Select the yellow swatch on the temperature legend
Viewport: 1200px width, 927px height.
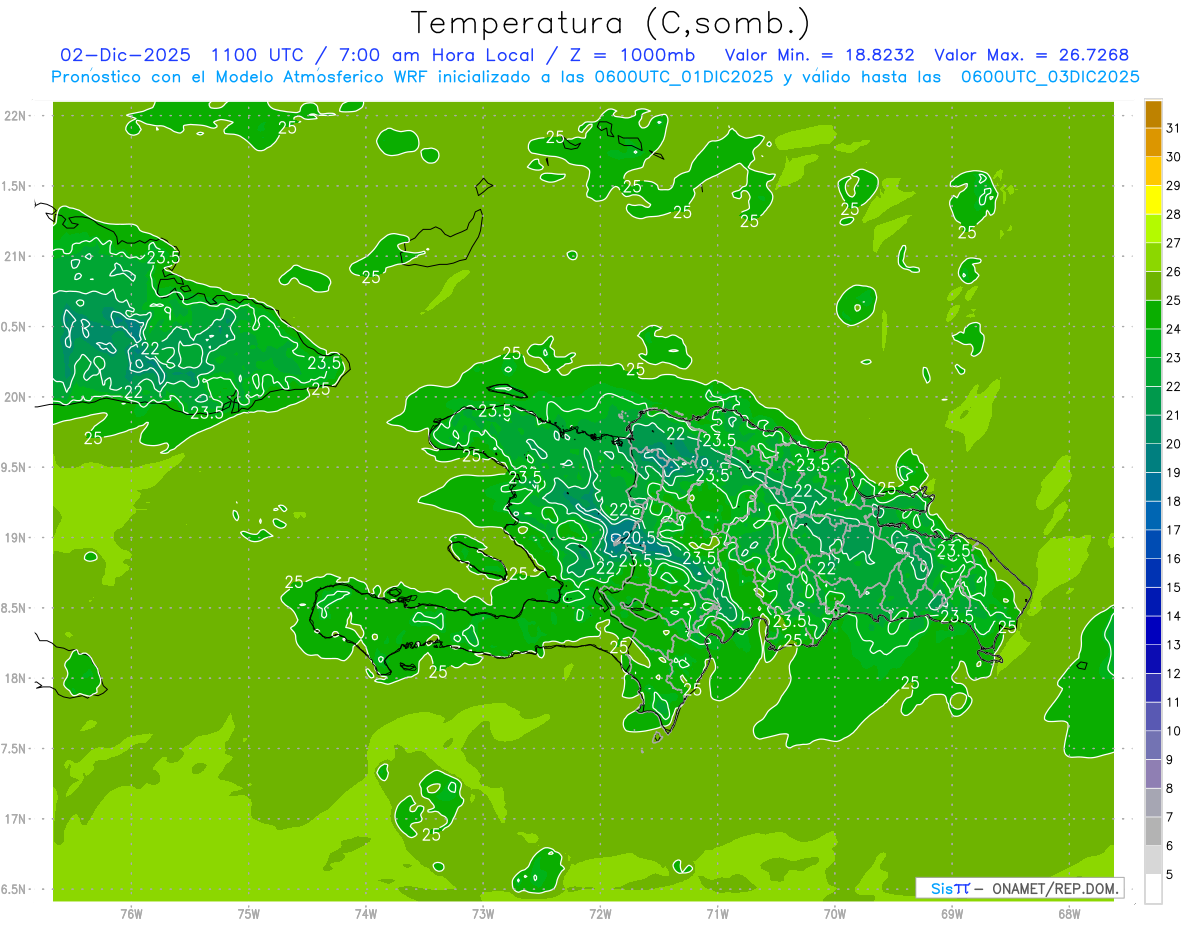[1153, 200]
